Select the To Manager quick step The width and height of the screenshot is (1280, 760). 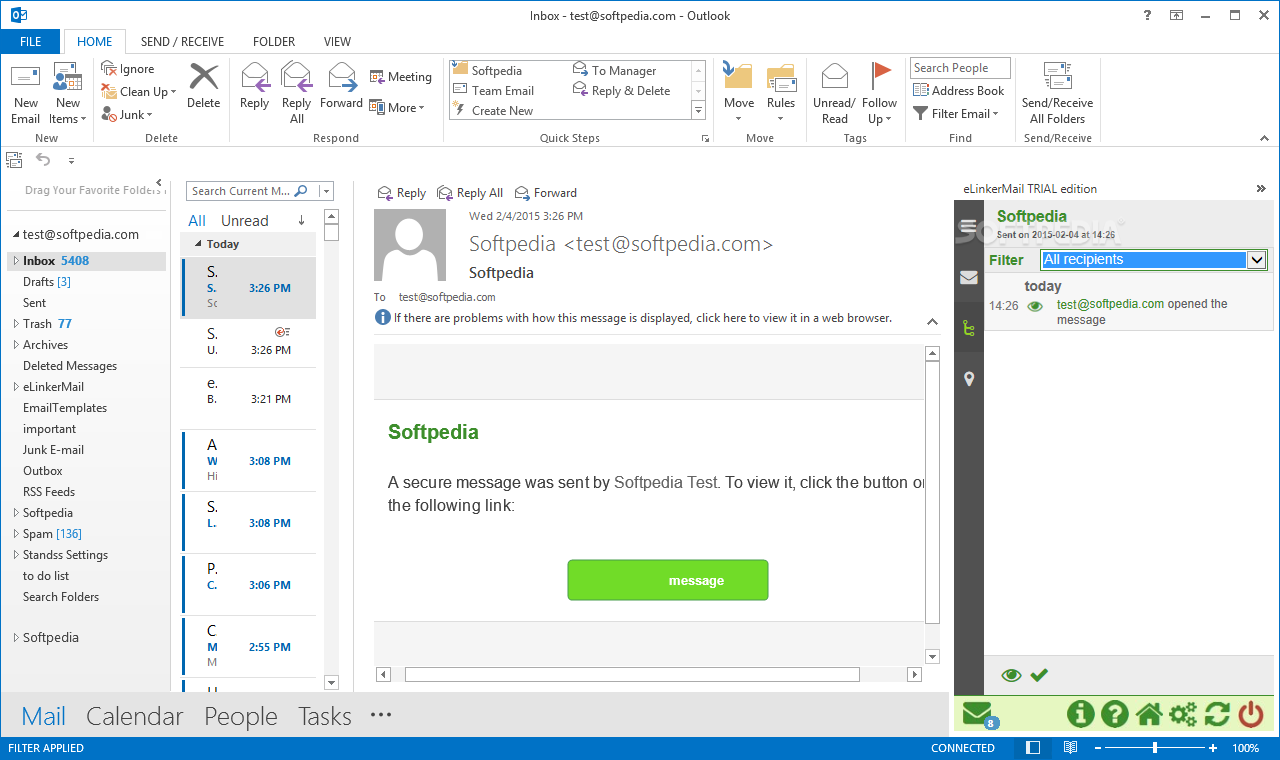tap(615, 71)
